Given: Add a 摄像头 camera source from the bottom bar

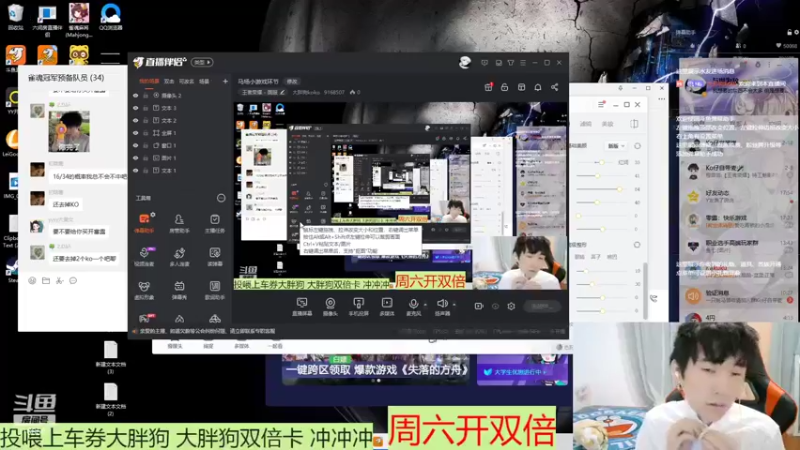Looking at the screenshot, I should [330, 307].
